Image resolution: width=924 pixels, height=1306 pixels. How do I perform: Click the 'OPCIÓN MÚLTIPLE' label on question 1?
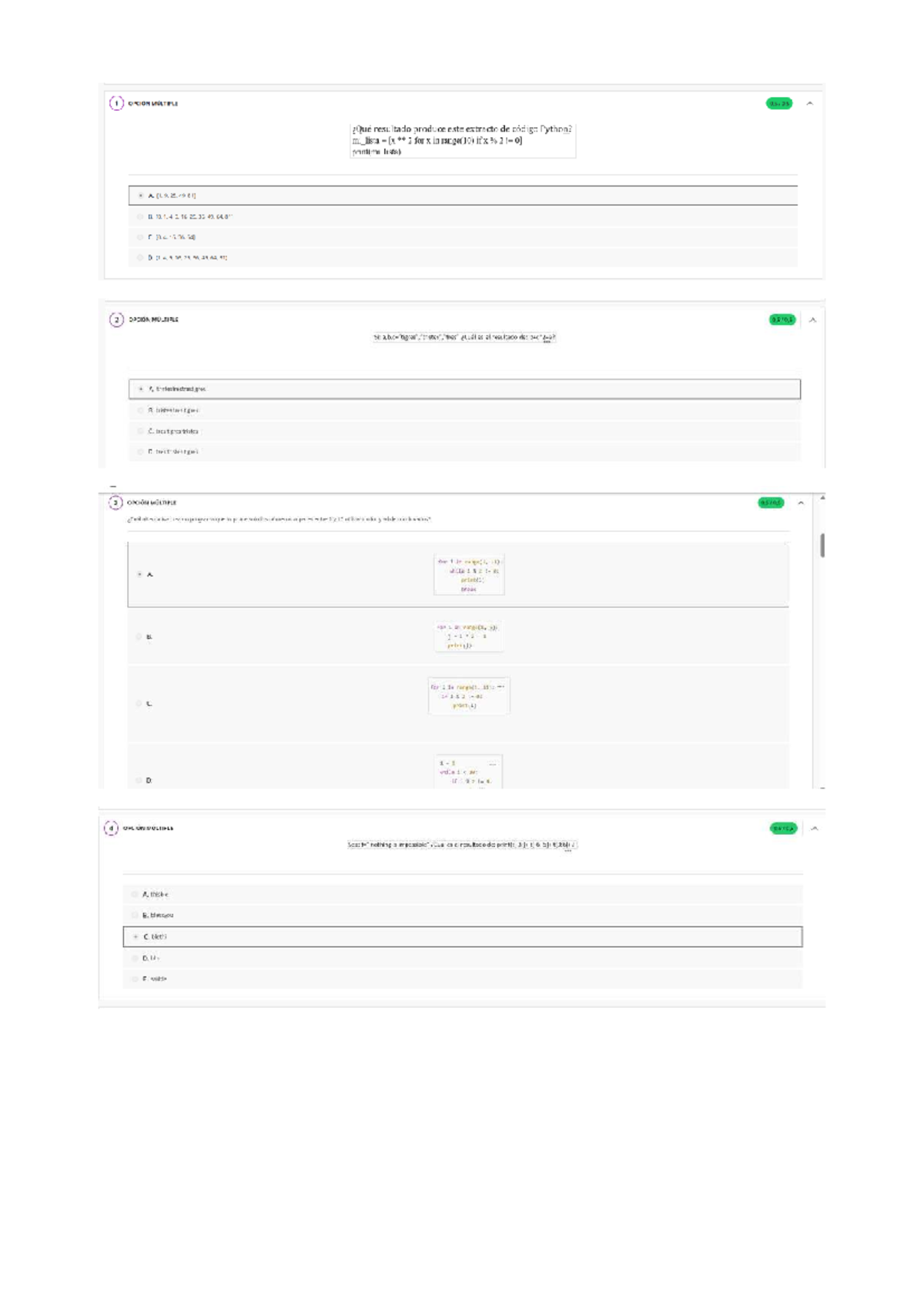tap(153, 103)
